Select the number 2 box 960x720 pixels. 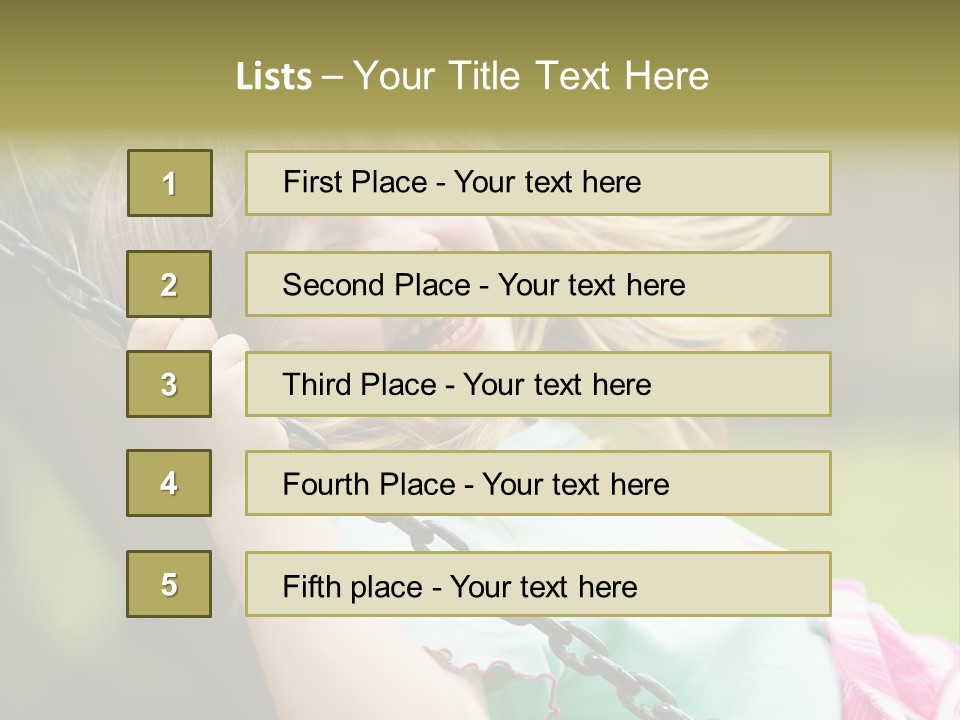169,284
